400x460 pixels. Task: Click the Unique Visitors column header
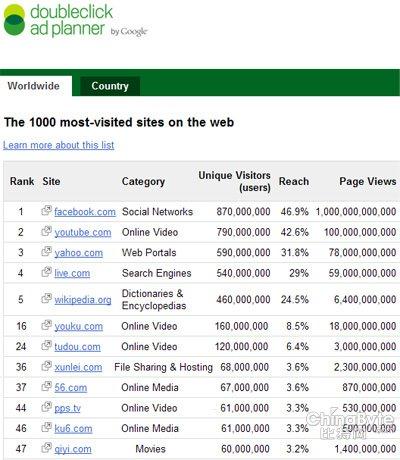coord(234,181)
